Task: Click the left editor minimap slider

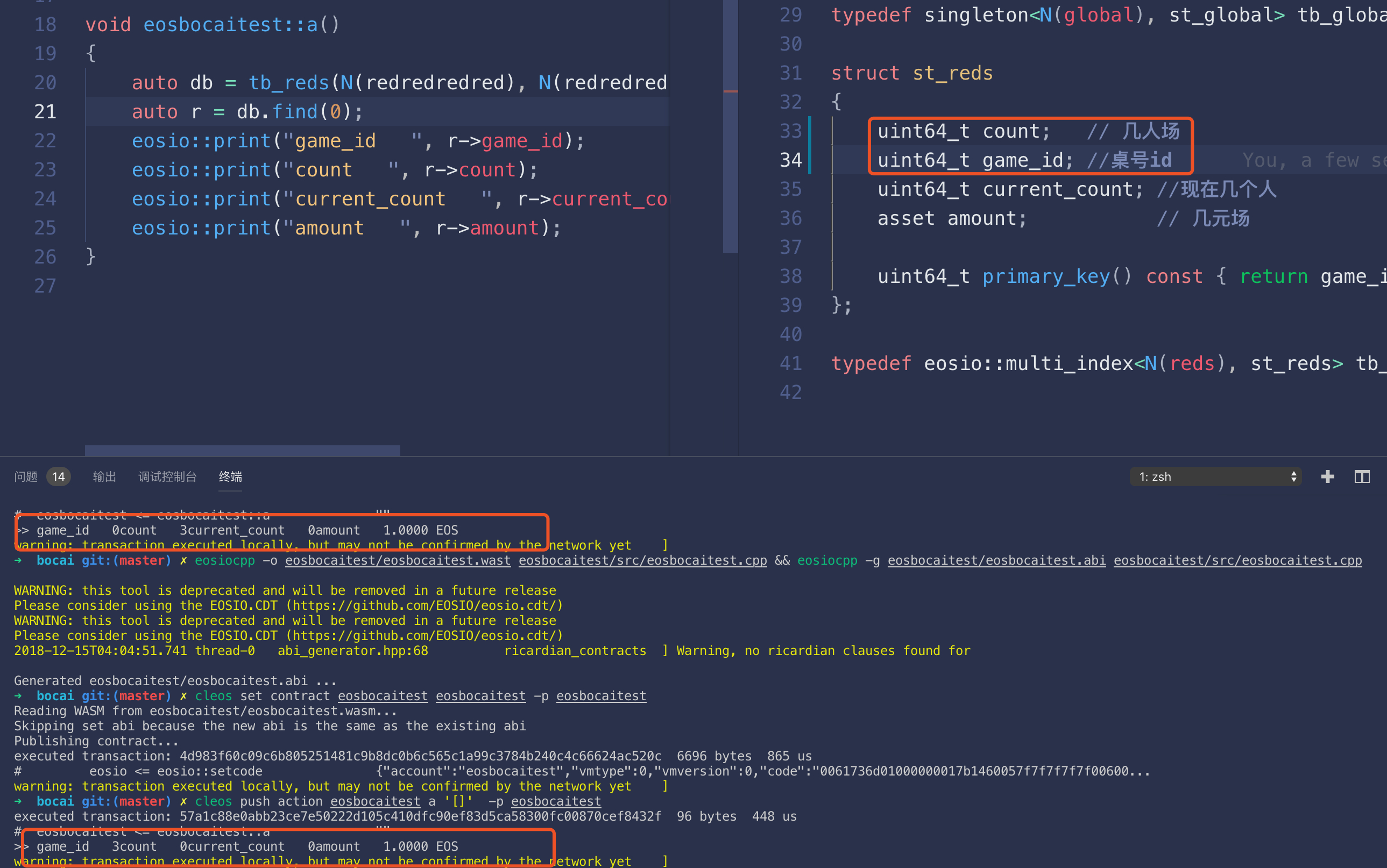Action: tap(730, 126)
